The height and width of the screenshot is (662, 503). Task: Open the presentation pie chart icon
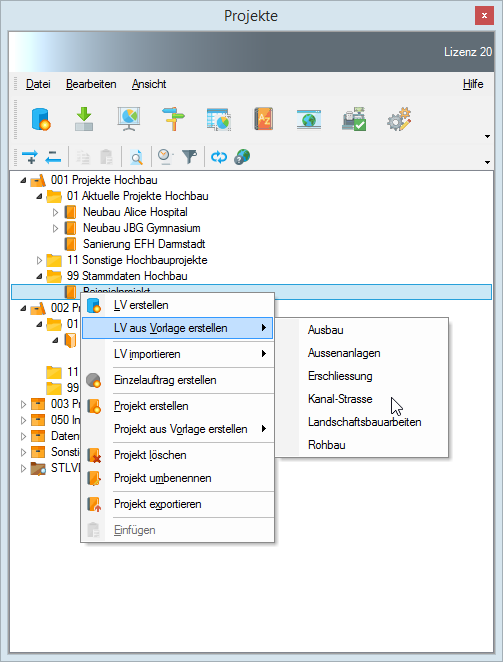[x=129, y=119]
